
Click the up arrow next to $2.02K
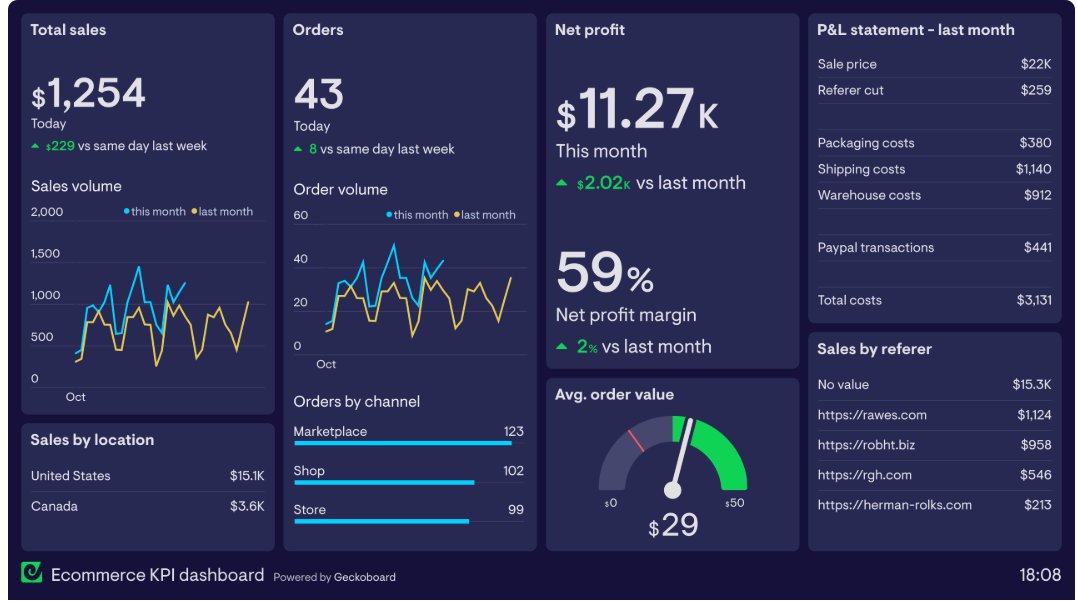[x=562, y=184]
